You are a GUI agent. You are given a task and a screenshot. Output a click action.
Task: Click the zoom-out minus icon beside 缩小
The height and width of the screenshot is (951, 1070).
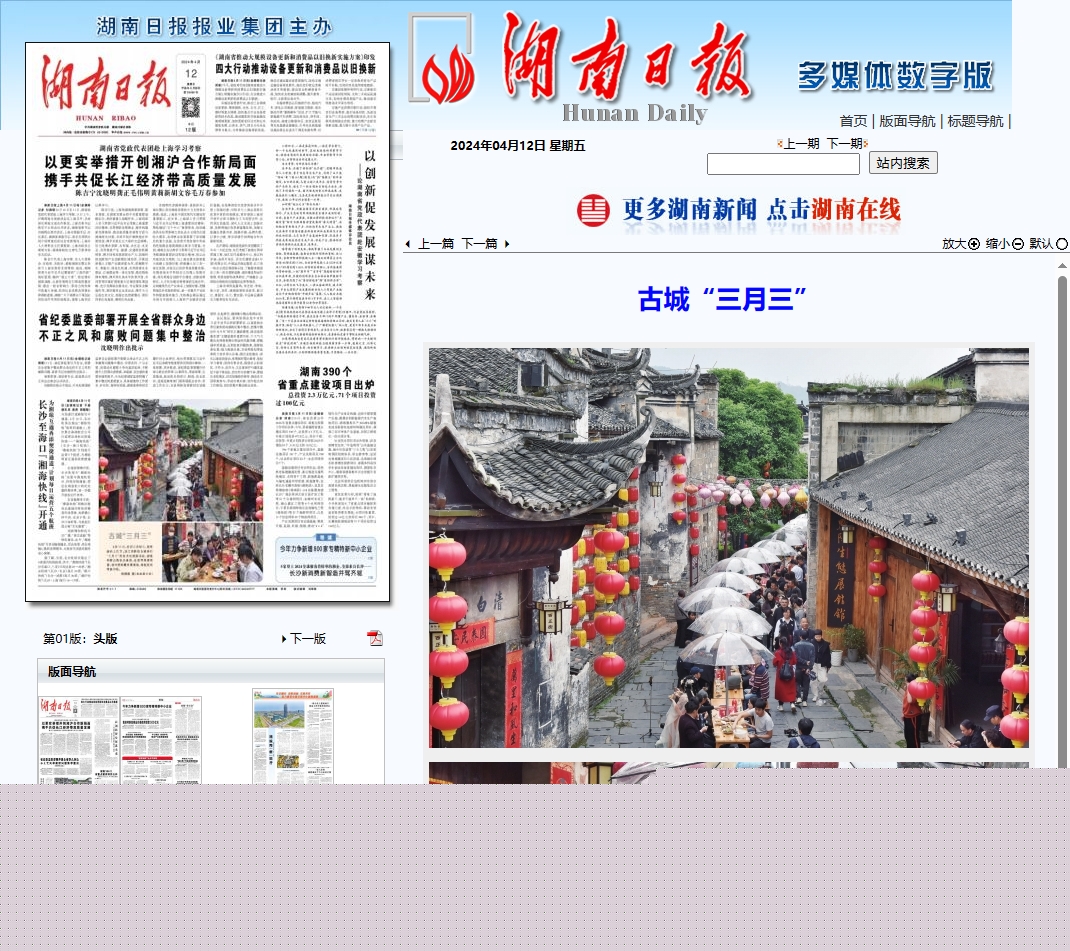(x=1017, y=244)
